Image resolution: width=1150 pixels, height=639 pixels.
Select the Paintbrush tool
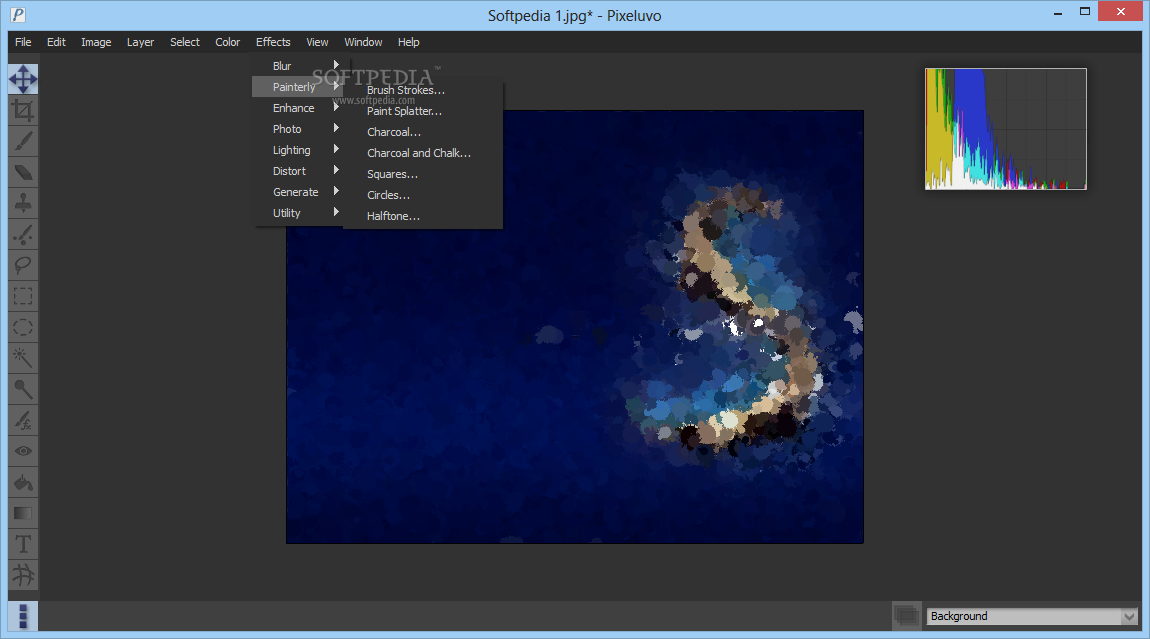coord(23,141)
